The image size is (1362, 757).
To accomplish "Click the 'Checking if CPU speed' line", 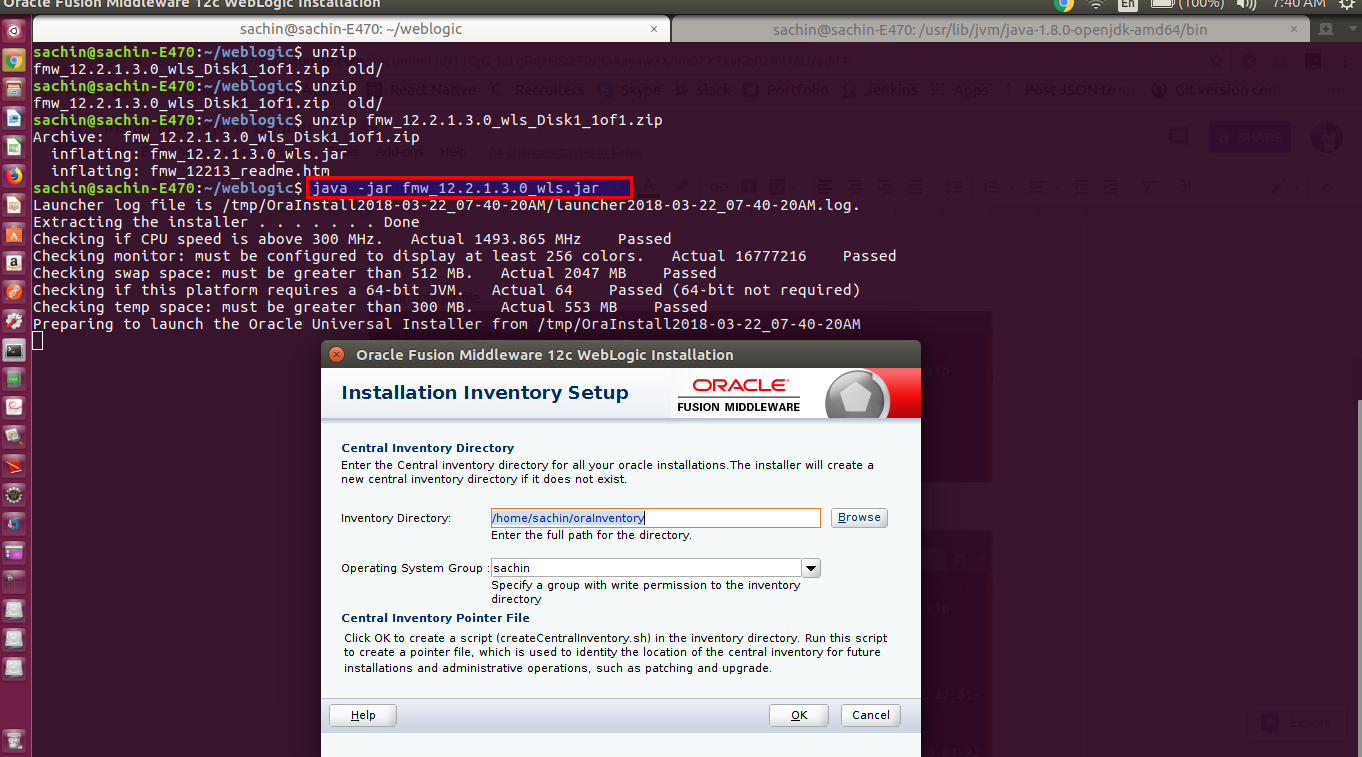I will pyautogui.click(x=352, y=239).
